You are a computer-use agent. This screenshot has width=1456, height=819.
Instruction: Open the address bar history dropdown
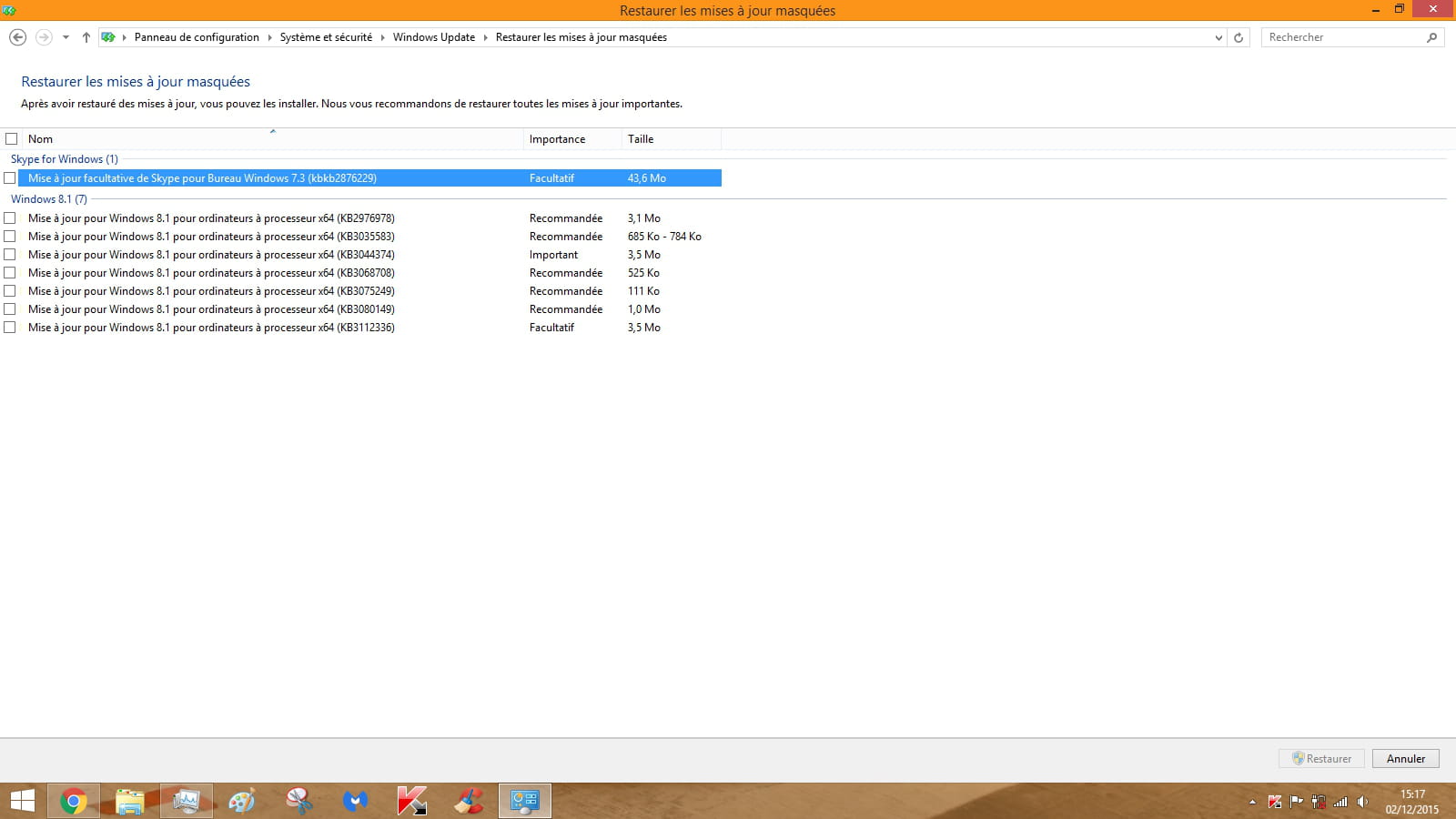pyautogui.click(x=1219, y=37)
